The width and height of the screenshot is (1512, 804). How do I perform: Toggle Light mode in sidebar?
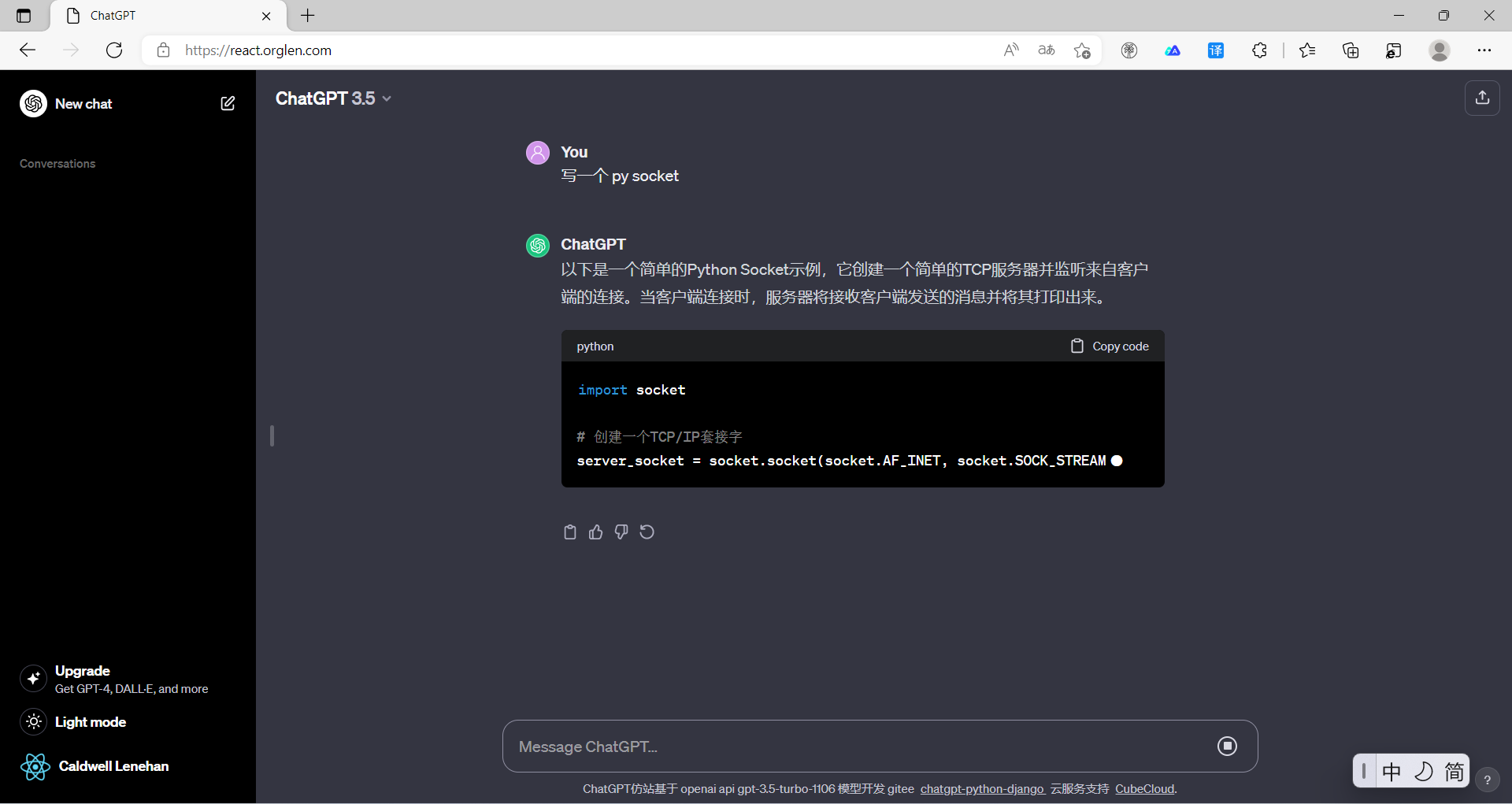pos(72,722)
